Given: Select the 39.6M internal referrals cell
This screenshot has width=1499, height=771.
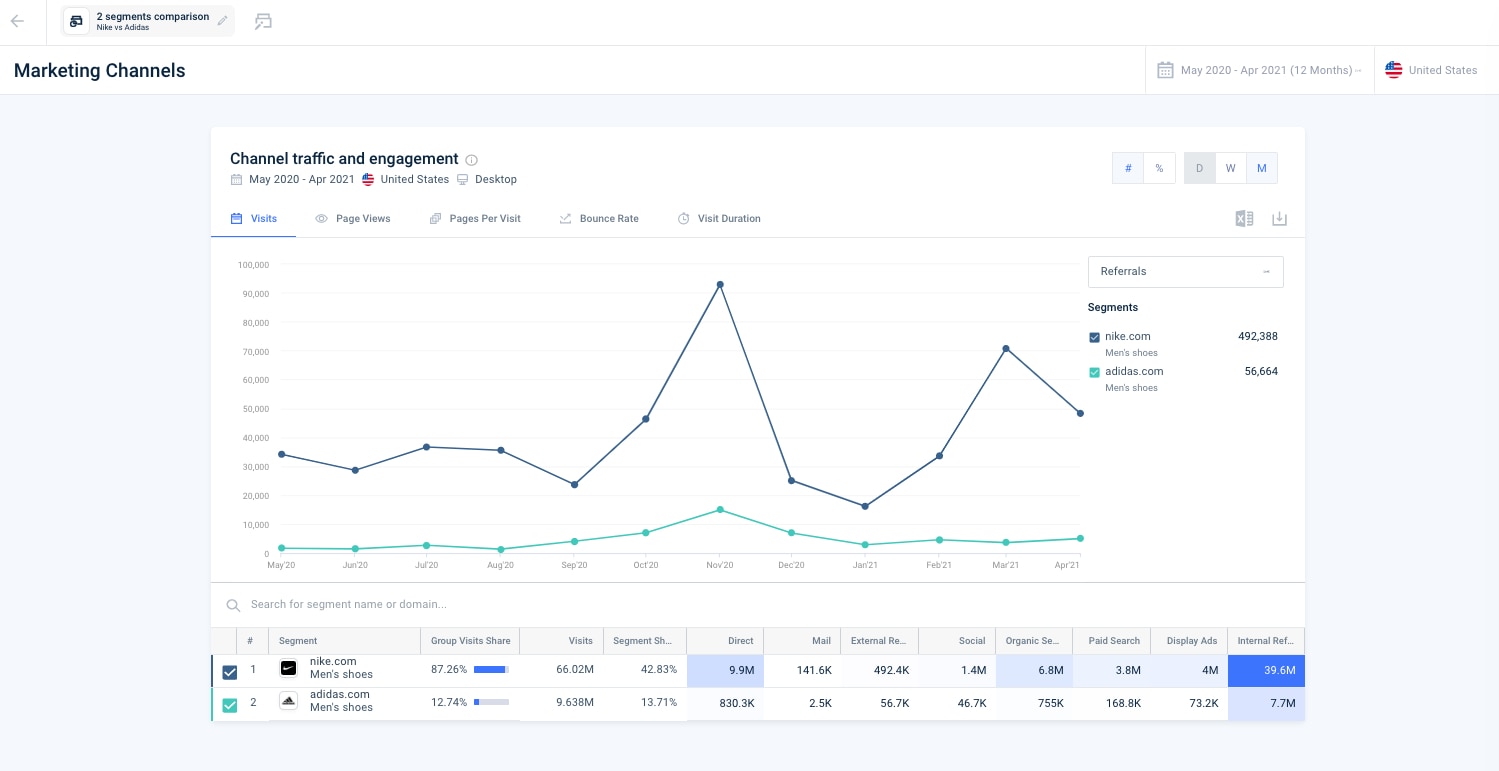Looking at the screenshot, I should (x=1266, y=671).
